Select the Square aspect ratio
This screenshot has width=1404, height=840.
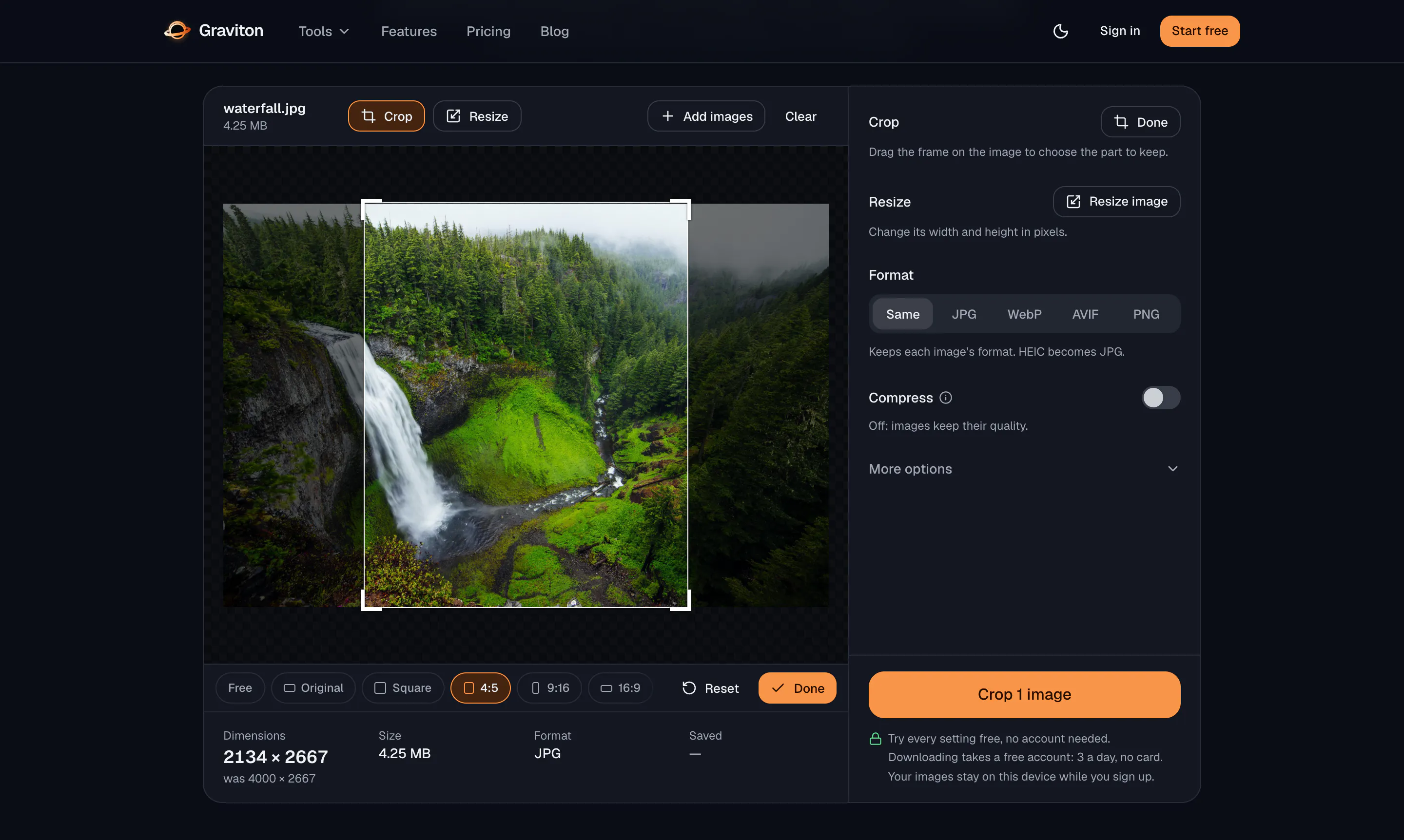click(403, 687)
